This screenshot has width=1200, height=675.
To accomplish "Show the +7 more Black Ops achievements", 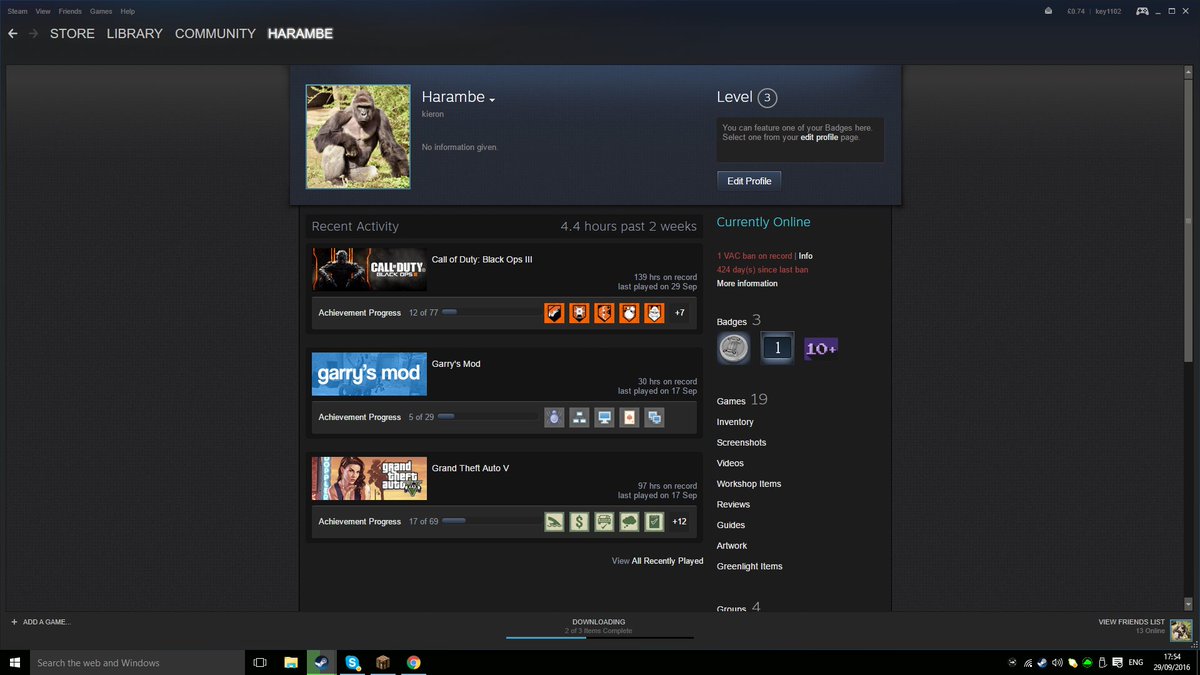I will 680,313.
